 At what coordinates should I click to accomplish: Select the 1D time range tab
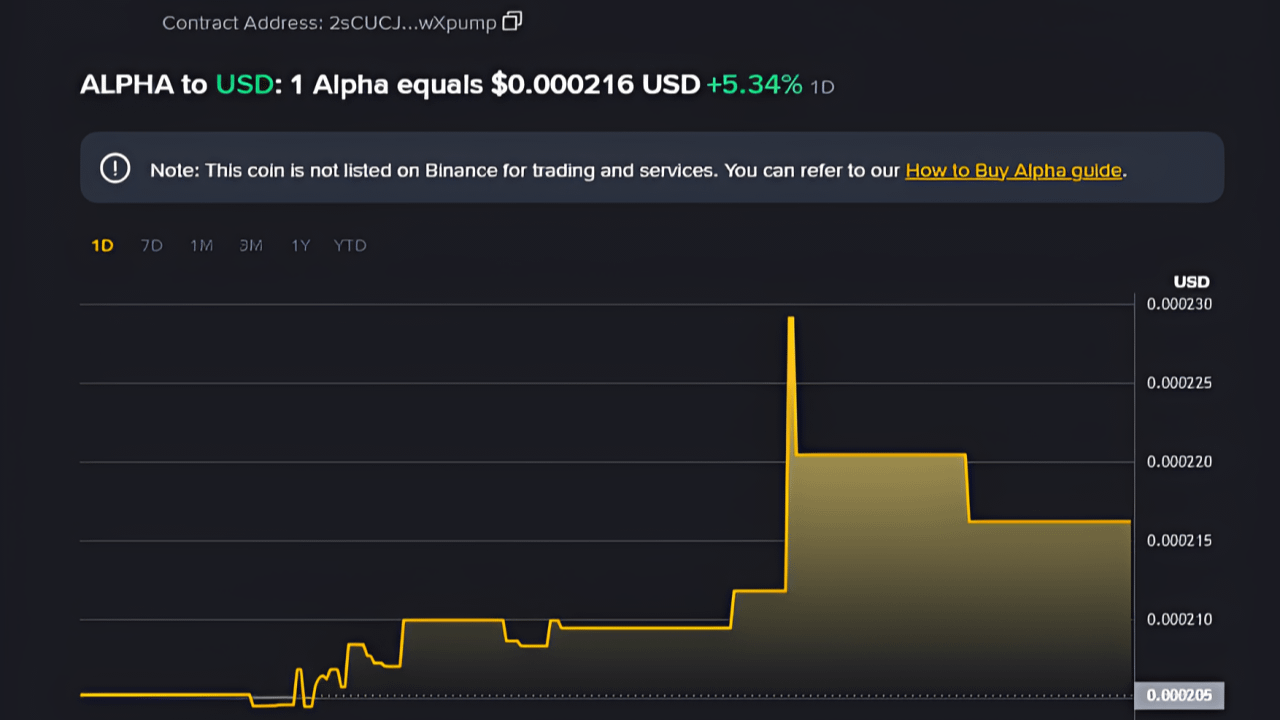pyautogui.click(x=102, y=245)
